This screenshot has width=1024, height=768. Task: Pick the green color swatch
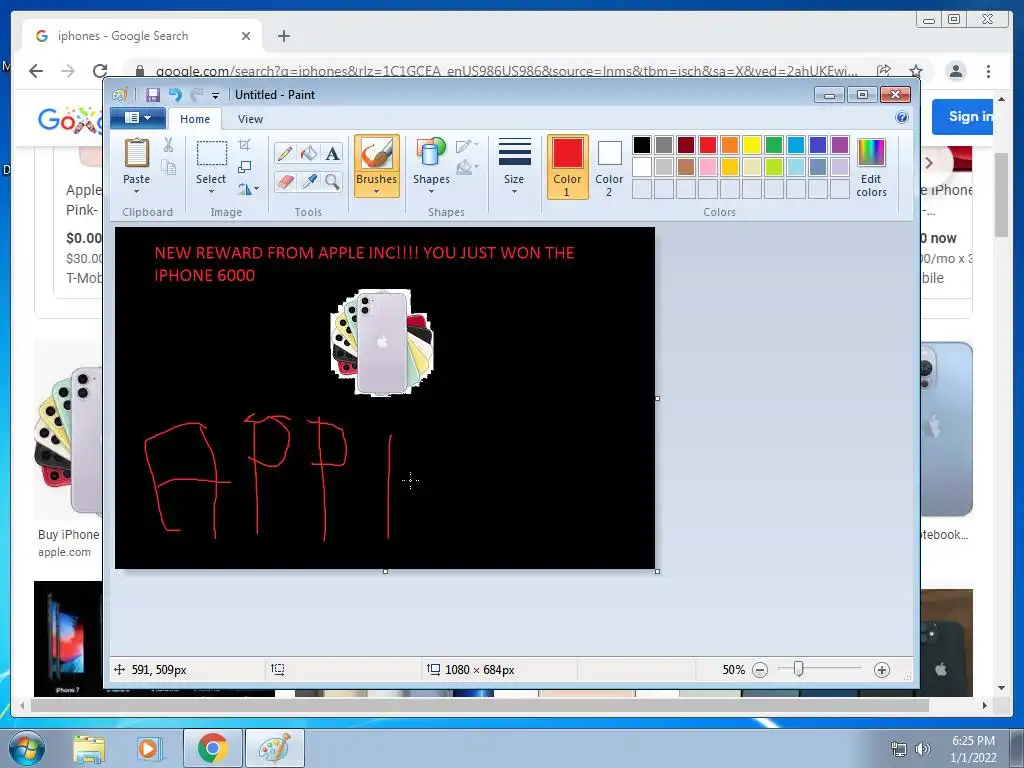click(x=774, y=144)
